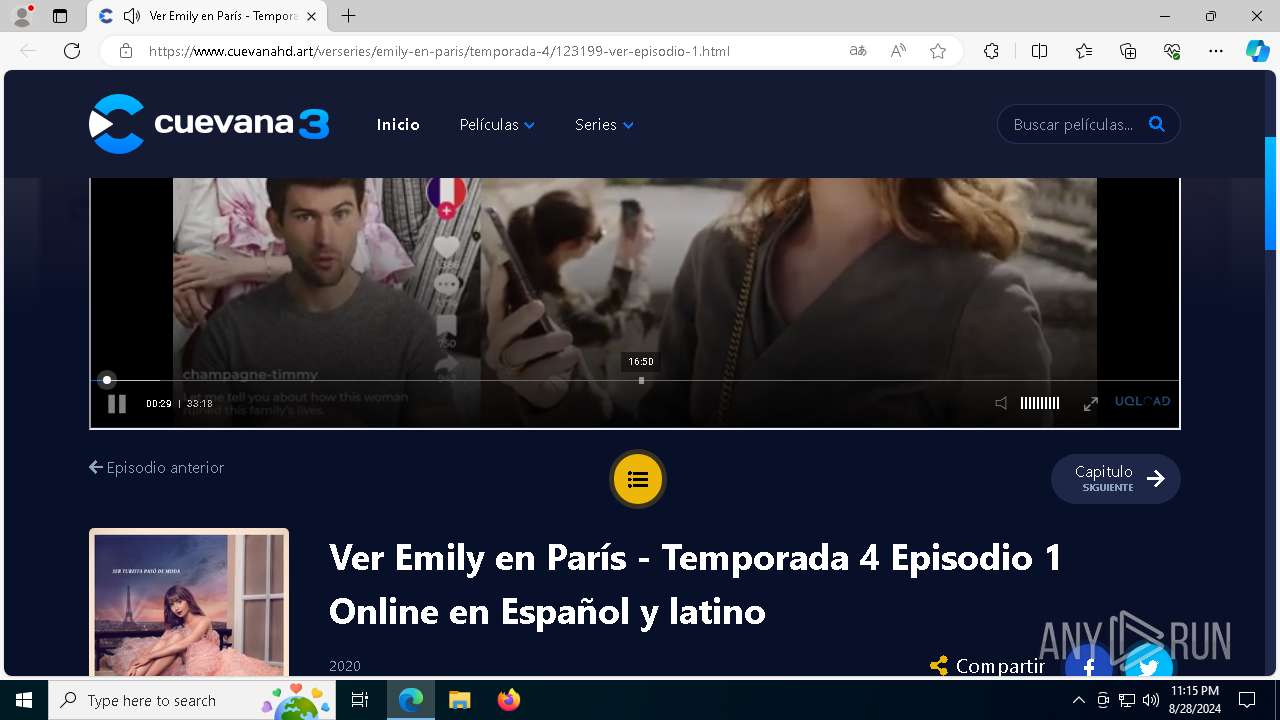This screenshot has width=1280, height=720.
Task: Open File Explorer from taskbar
Action: (459, 700)
